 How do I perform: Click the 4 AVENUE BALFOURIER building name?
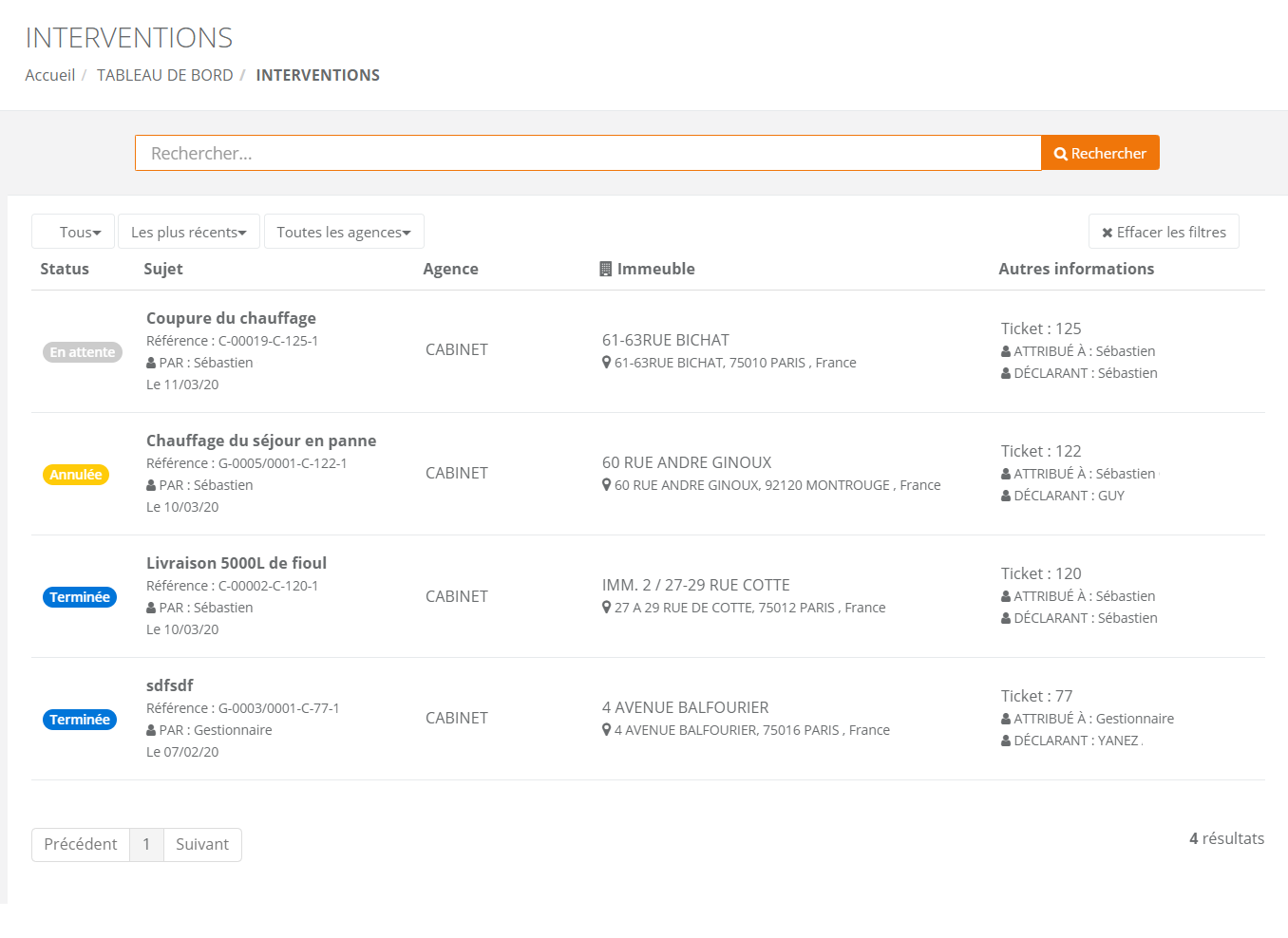pos(686,707)
